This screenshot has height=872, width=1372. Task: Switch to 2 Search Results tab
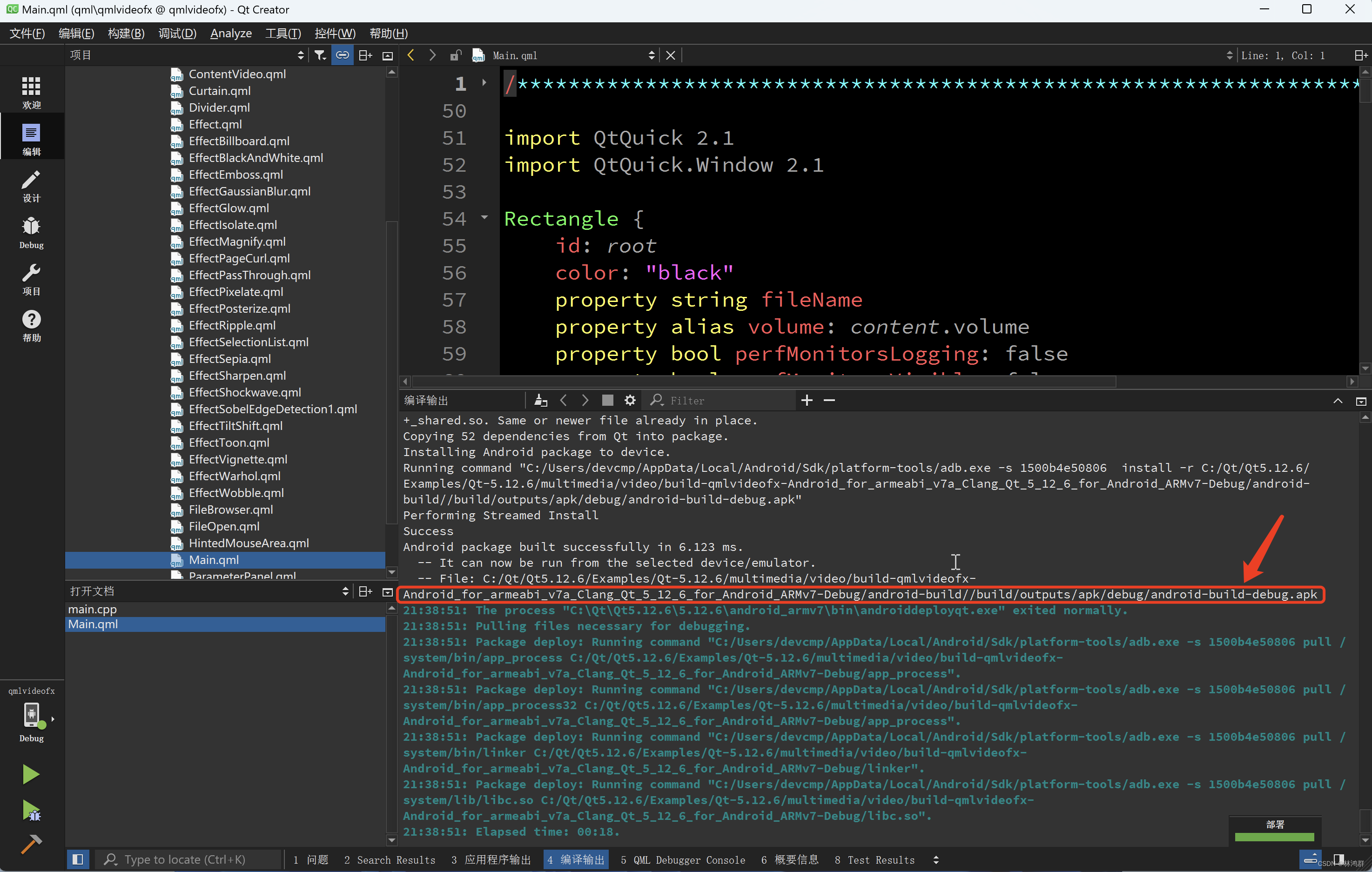tap(390, 859)
